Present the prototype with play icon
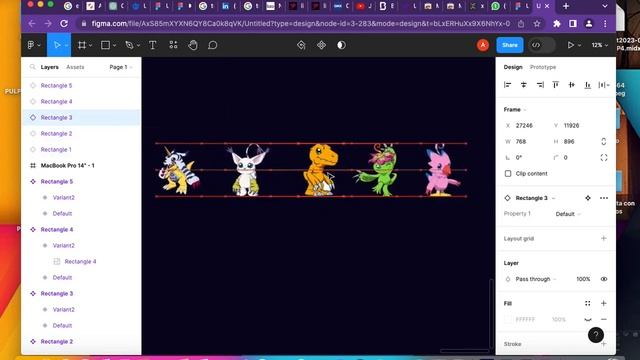The height and width of the screenshot is (360, 640). [571, 45]
